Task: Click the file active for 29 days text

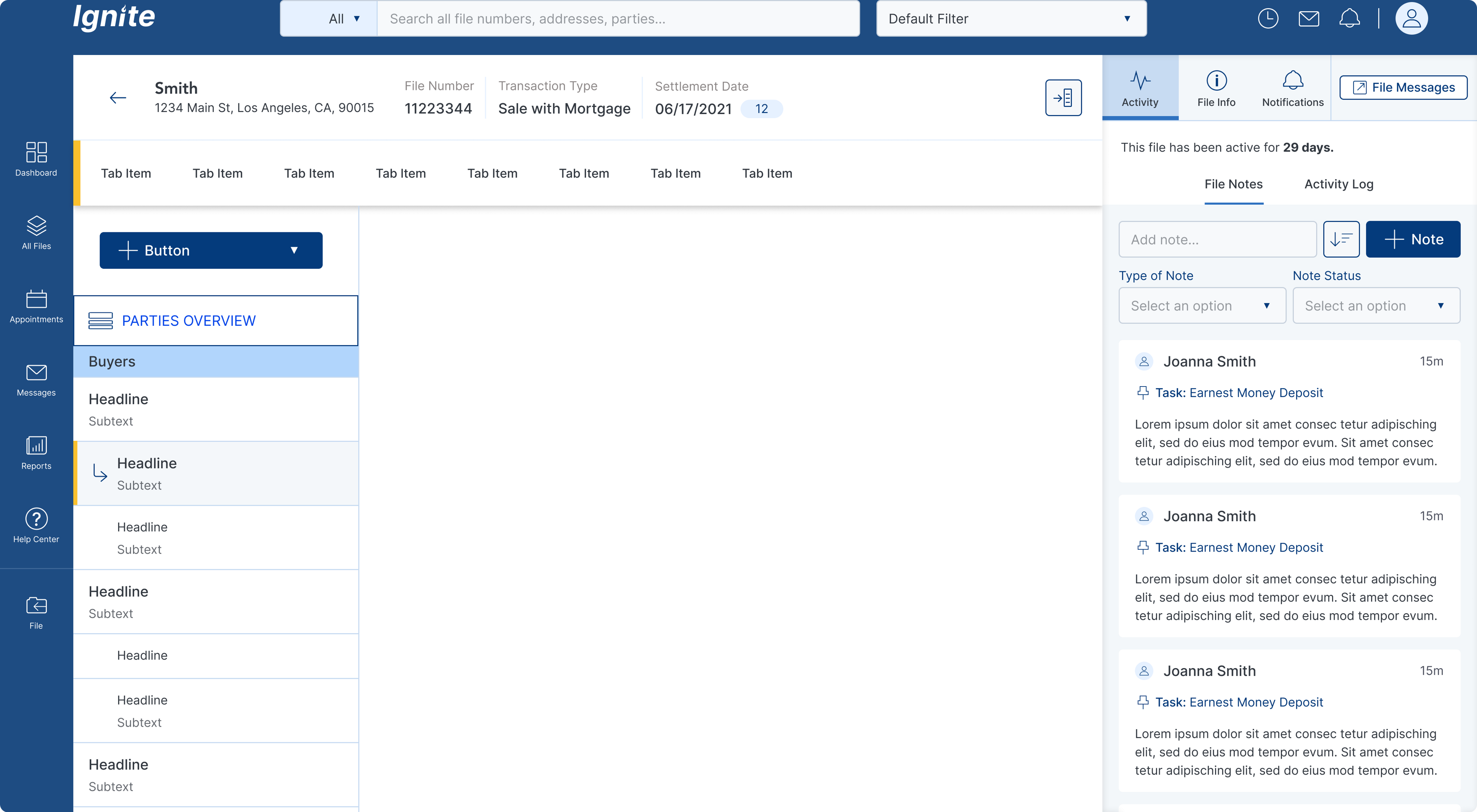Action: (1227, 147)
